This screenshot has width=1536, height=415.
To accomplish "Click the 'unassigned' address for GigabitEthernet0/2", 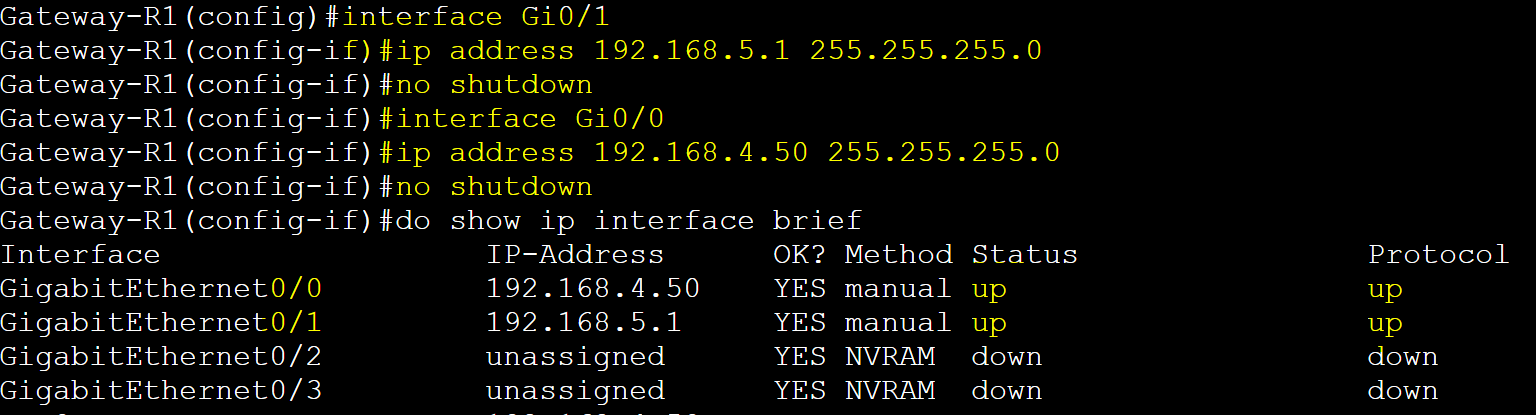I will 575,357.
